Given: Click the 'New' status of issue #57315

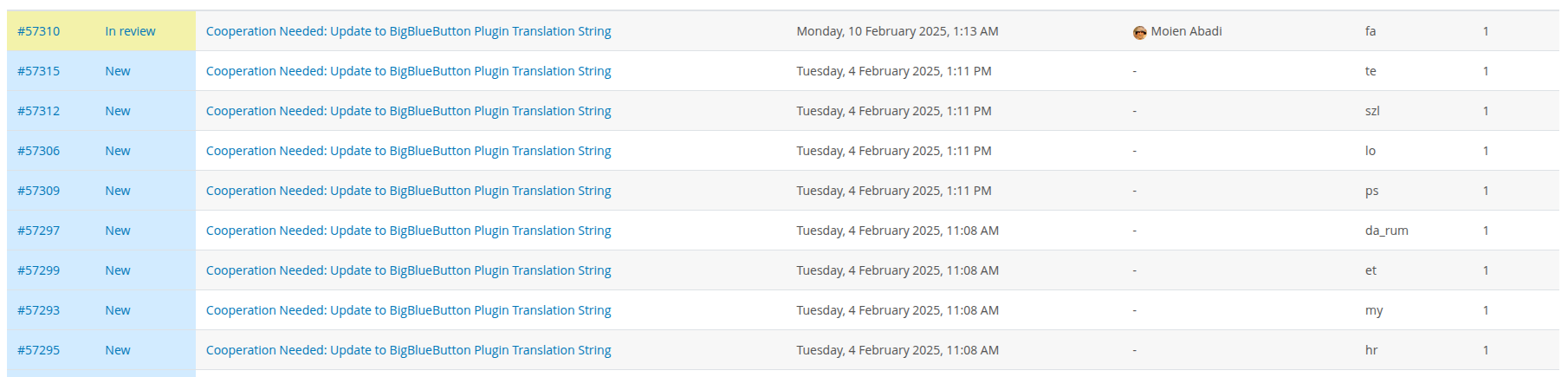Looking at the screenshot, I should tap(118, 71).
